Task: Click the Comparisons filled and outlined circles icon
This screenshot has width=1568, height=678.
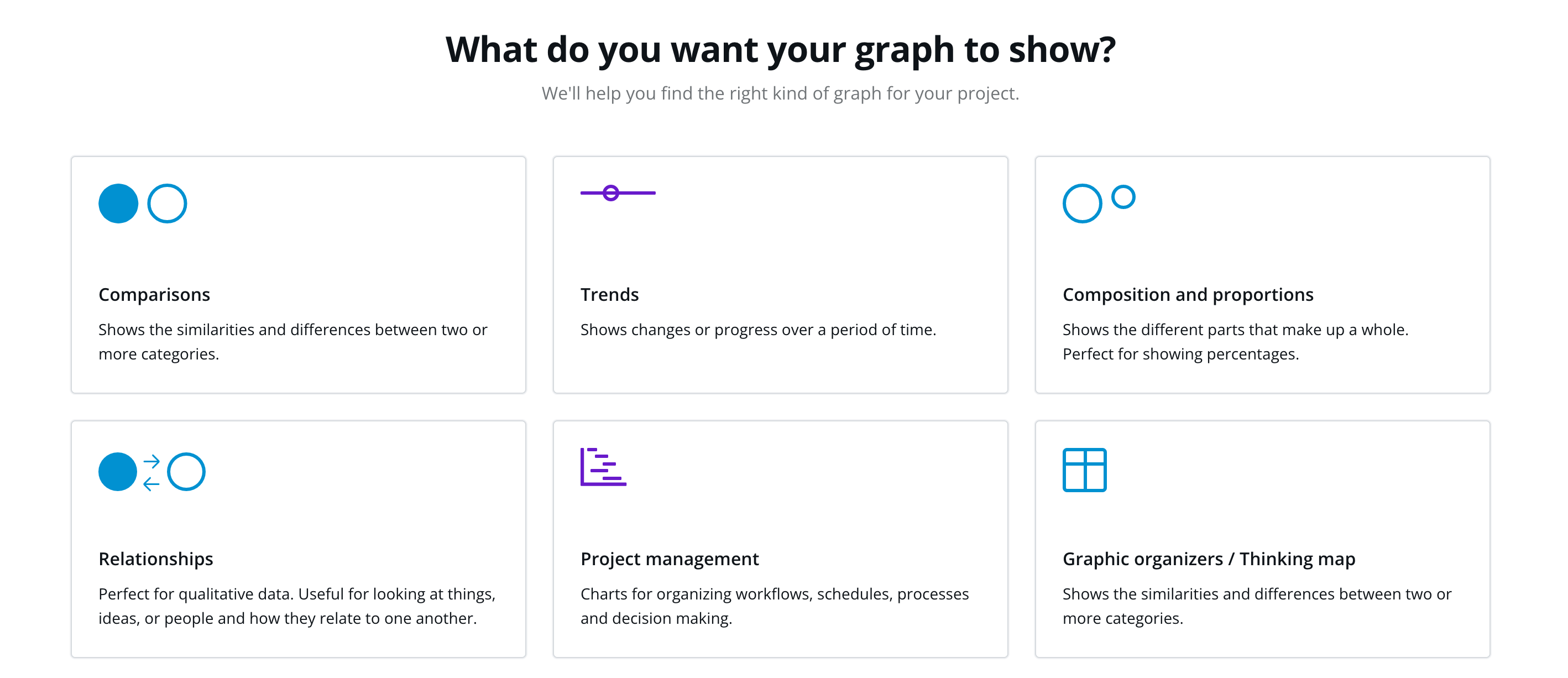Action: point(143,204)
